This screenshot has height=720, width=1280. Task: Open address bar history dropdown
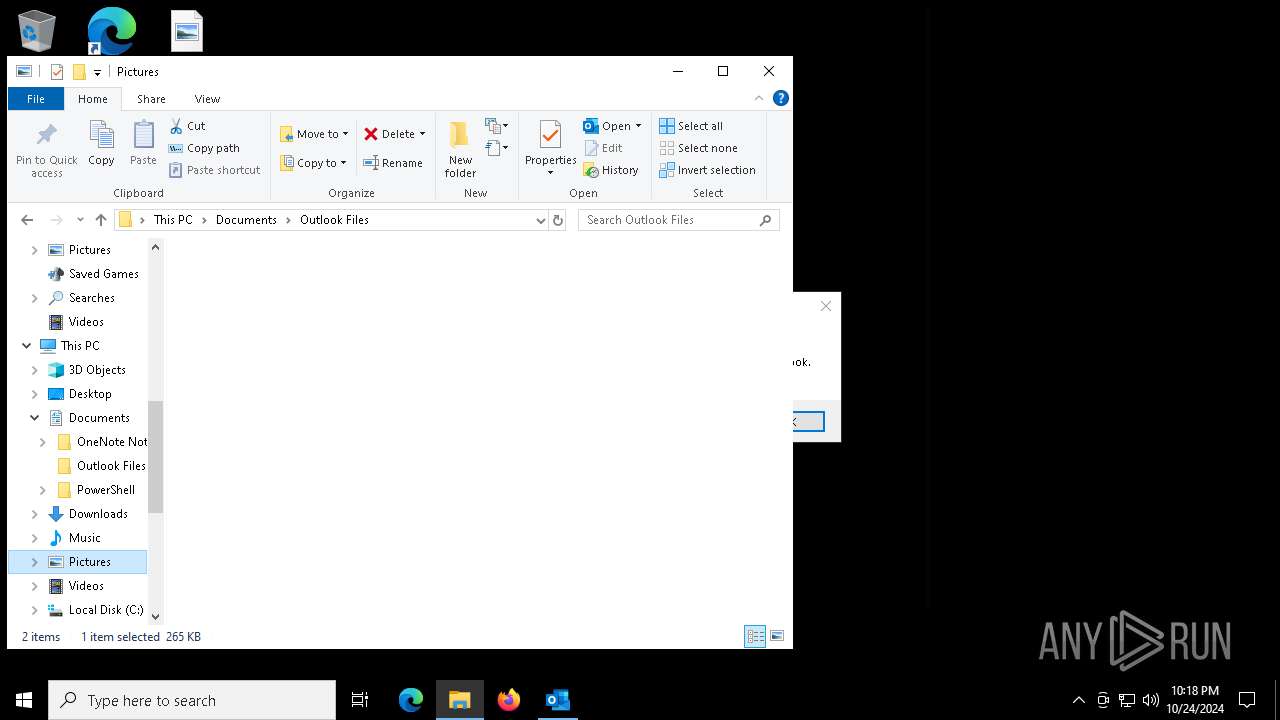(x=540, y=220)
